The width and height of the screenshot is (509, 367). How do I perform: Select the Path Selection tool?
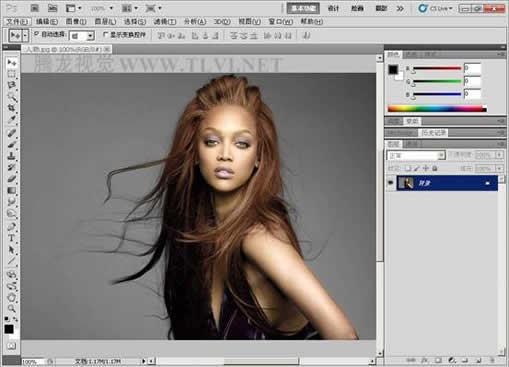[x=12, y=249]
